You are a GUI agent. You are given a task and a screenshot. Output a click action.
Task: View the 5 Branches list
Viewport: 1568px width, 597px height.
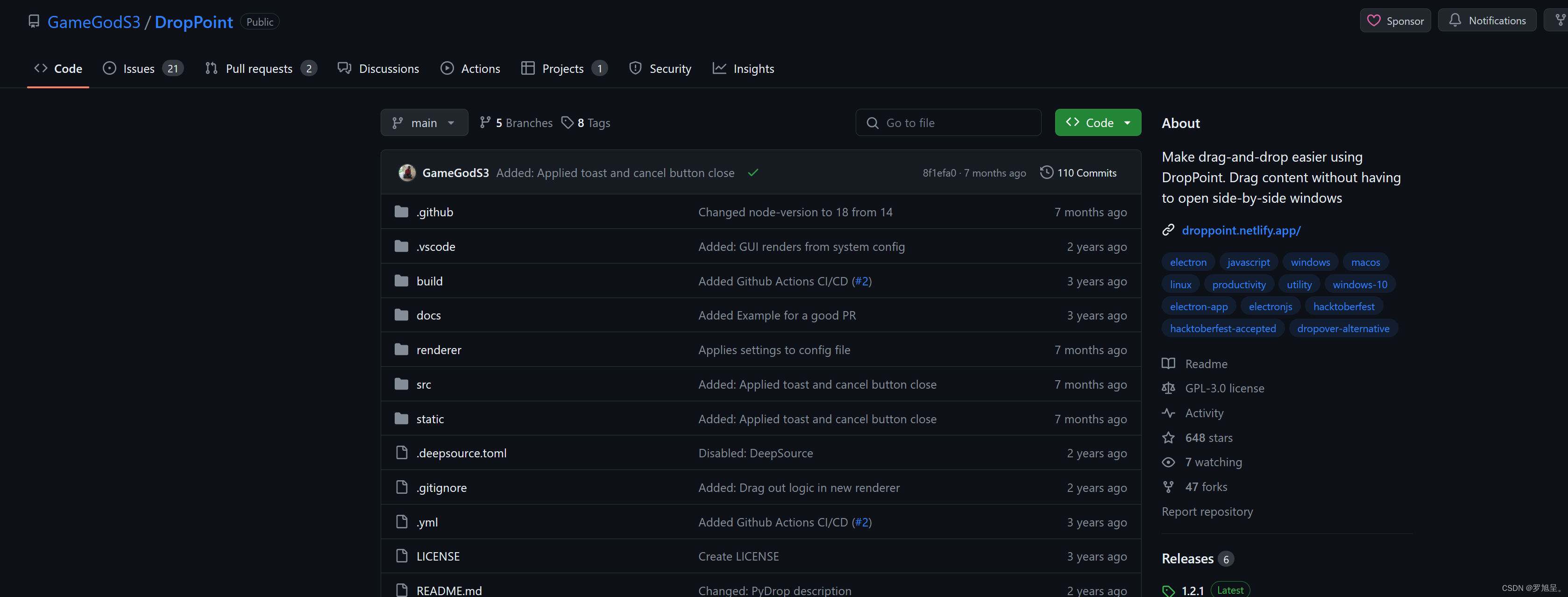[516, 123]
